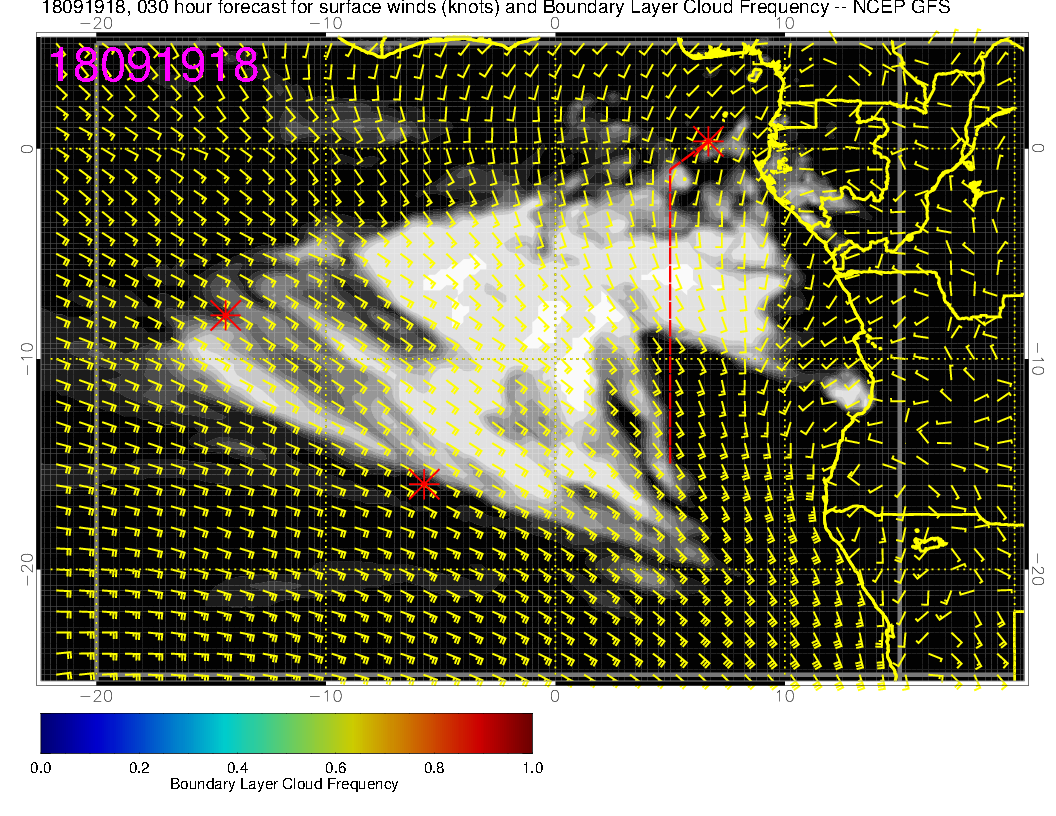The image size is (1056, 816).
Task: Click the Boundary Layer Cloud Frequency caption
Action: pos(284,785)
